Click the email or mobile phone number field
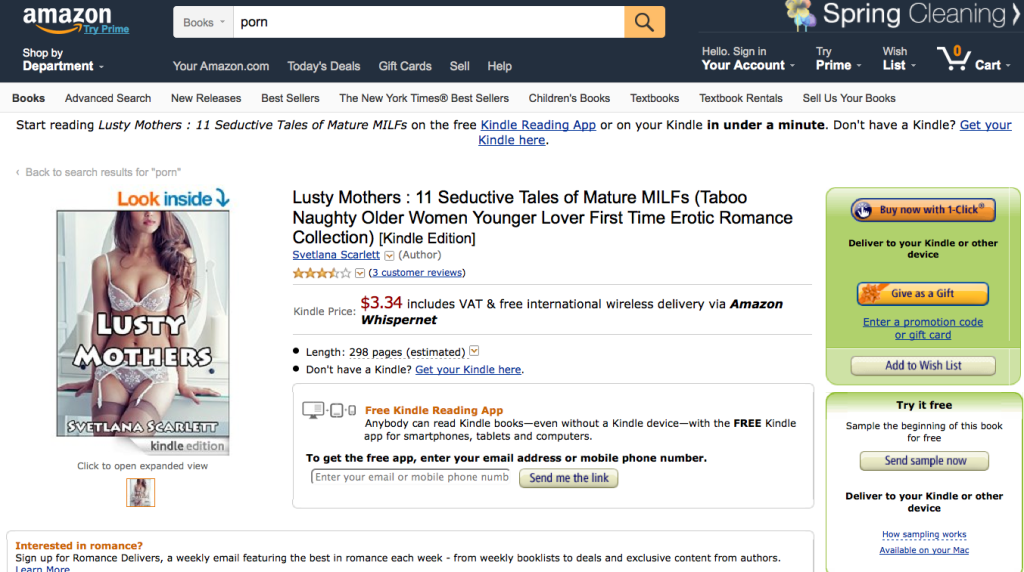Screen dimensions: 1024x572 click(x=411, y=477)
